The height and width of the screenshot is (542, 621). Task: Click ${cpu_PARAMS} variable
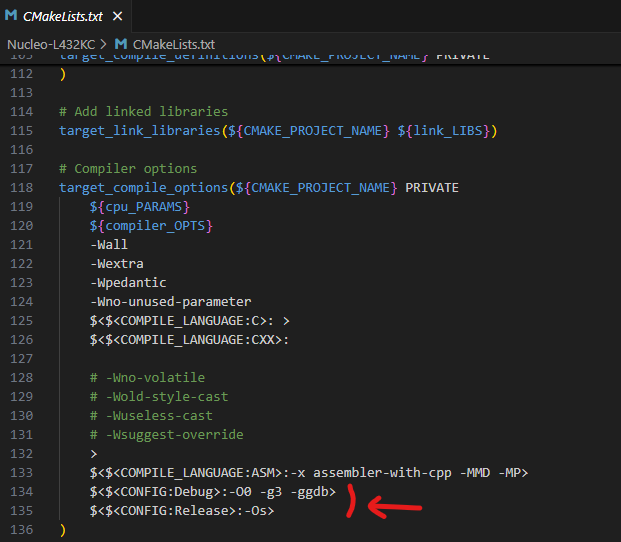pyautogui.click(x=140, y=207)
